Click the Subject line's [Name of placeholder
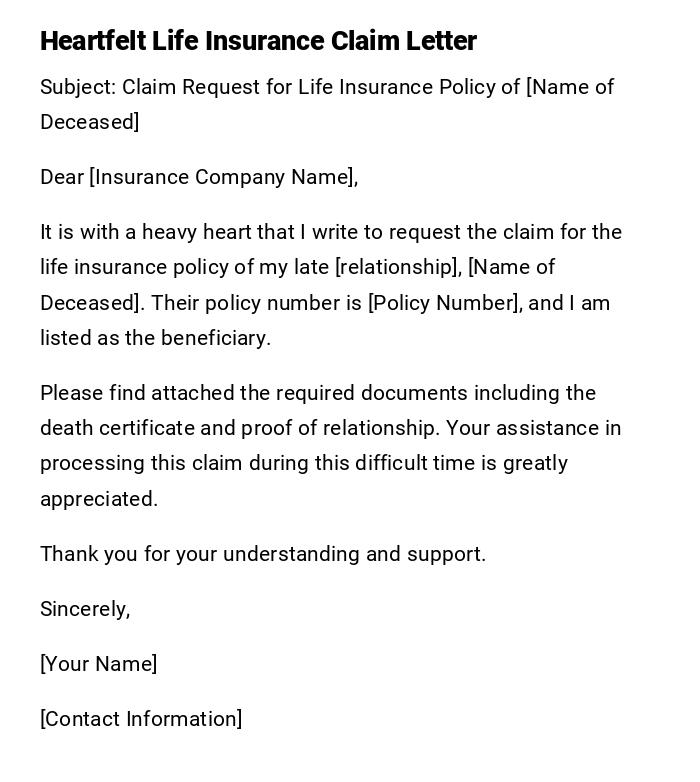 point(570,87)
